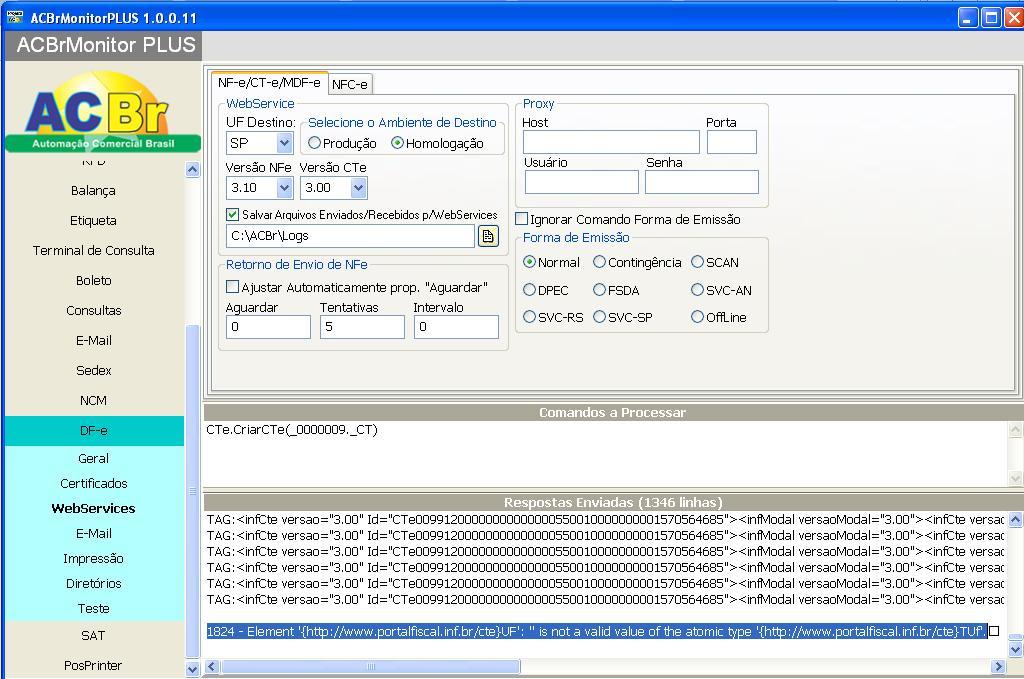Image resolution: width=1024 pixels, height=679 pixels.
Task: Open Teste under DF-e
Action: point(93,608)
